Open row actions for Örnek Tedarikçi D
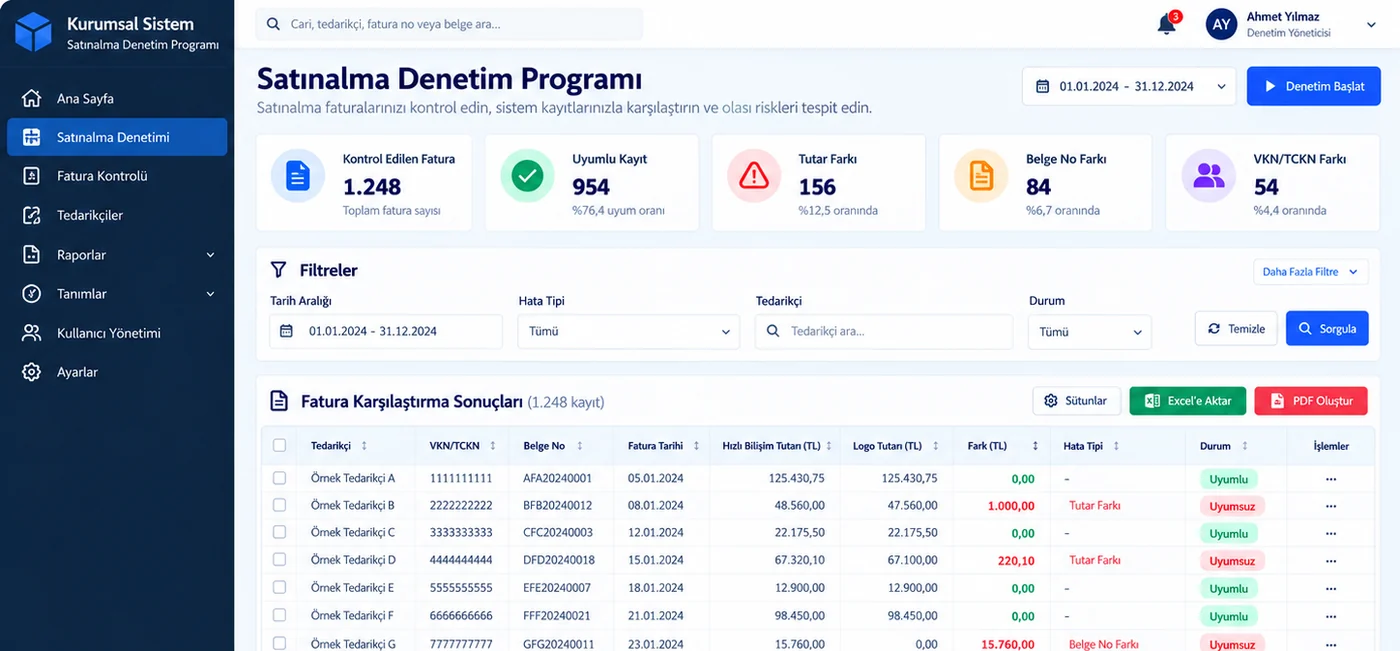 tap(1330, 561)
